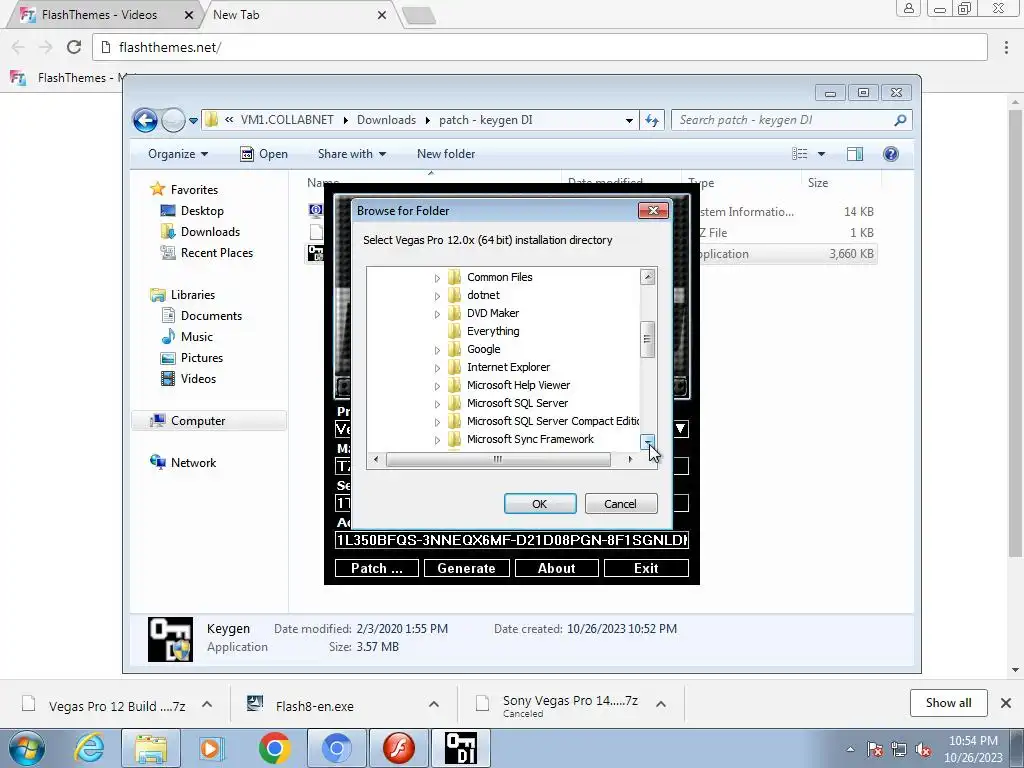Viewport: 1024px width, 768px height.
Task: Open the Windows Start menu
Action: tap(27, 748)
